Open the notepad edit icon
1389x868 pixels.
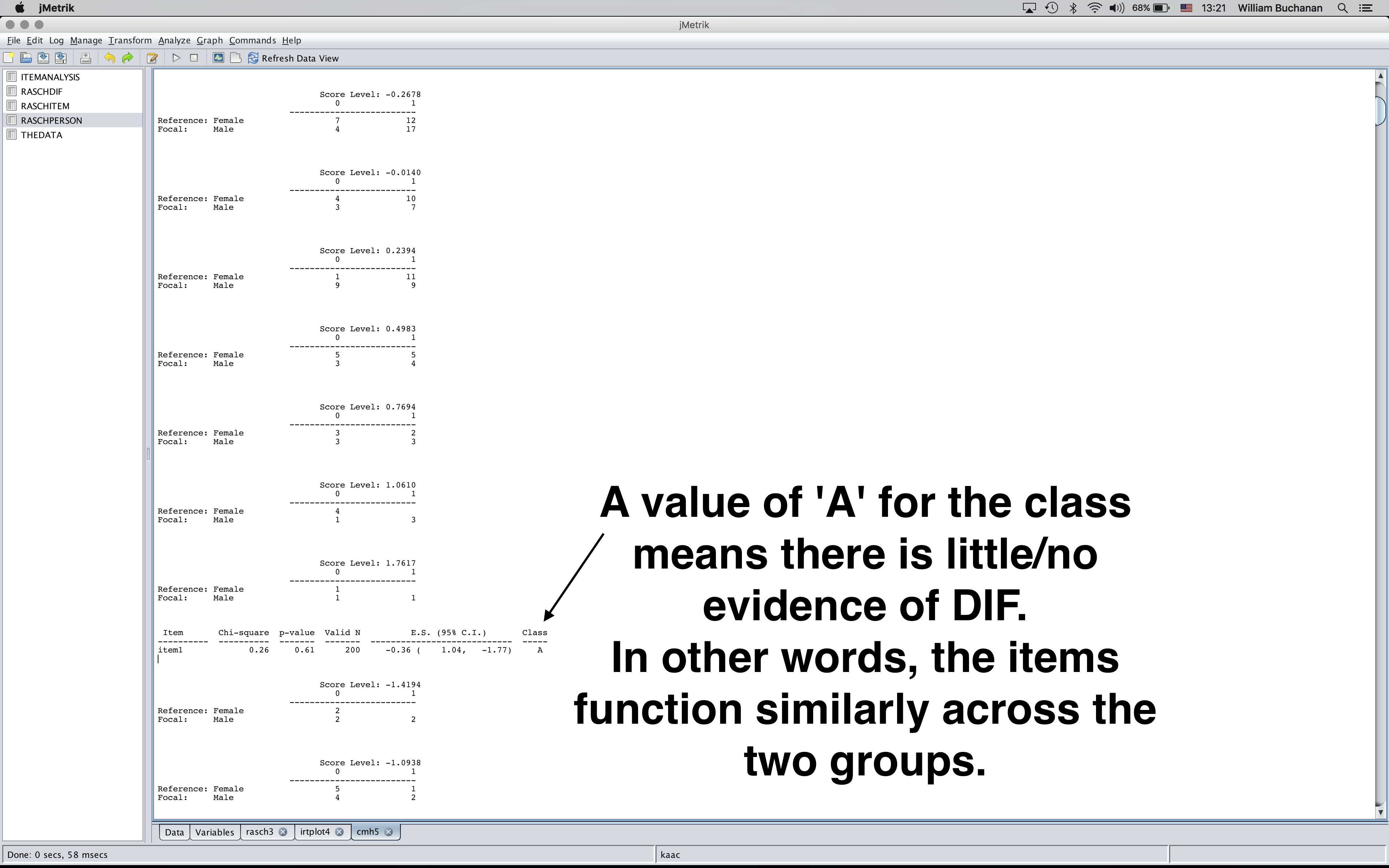pos(152,58)
